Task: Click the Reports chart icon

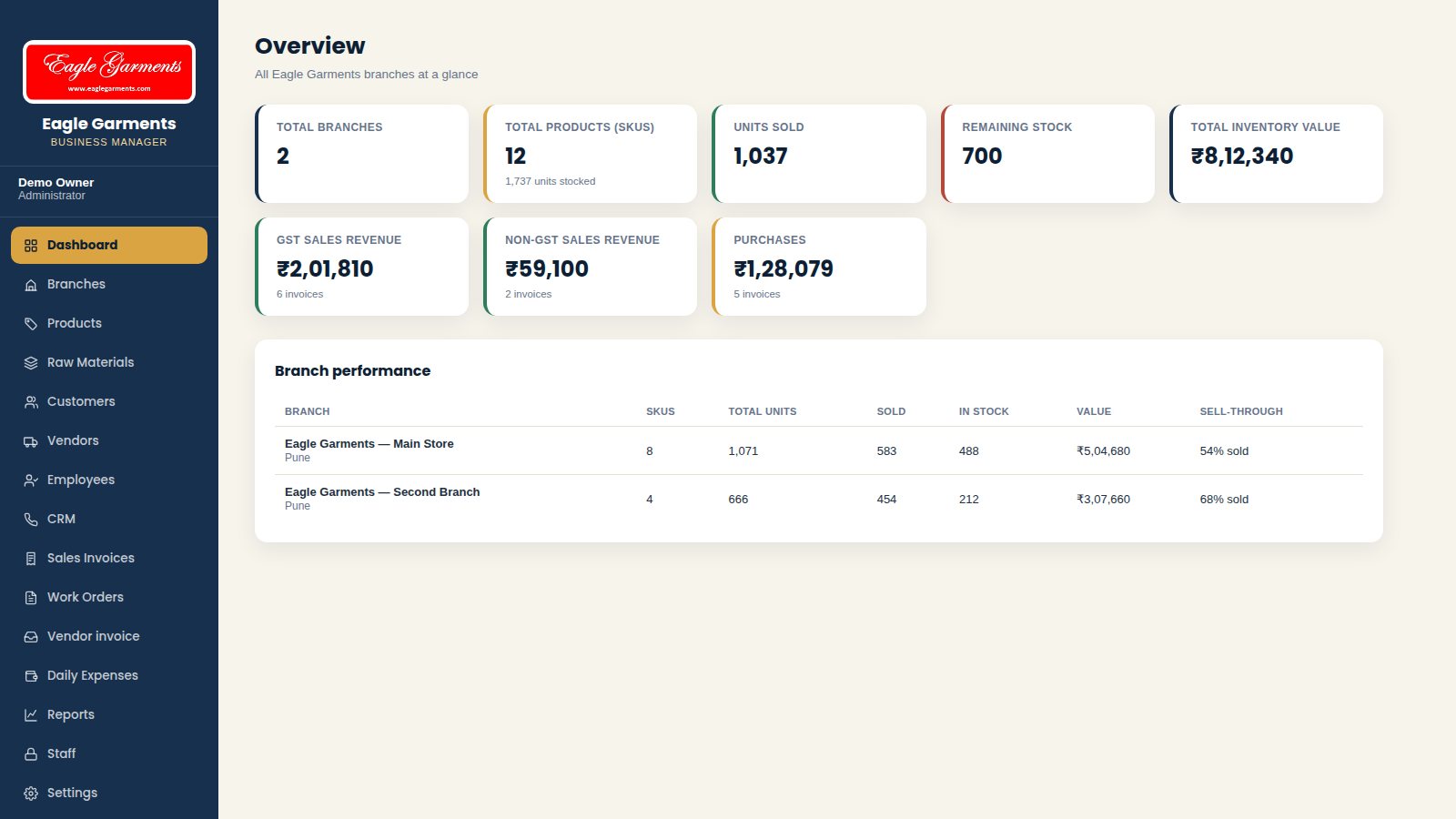Action: coord(31,715)
